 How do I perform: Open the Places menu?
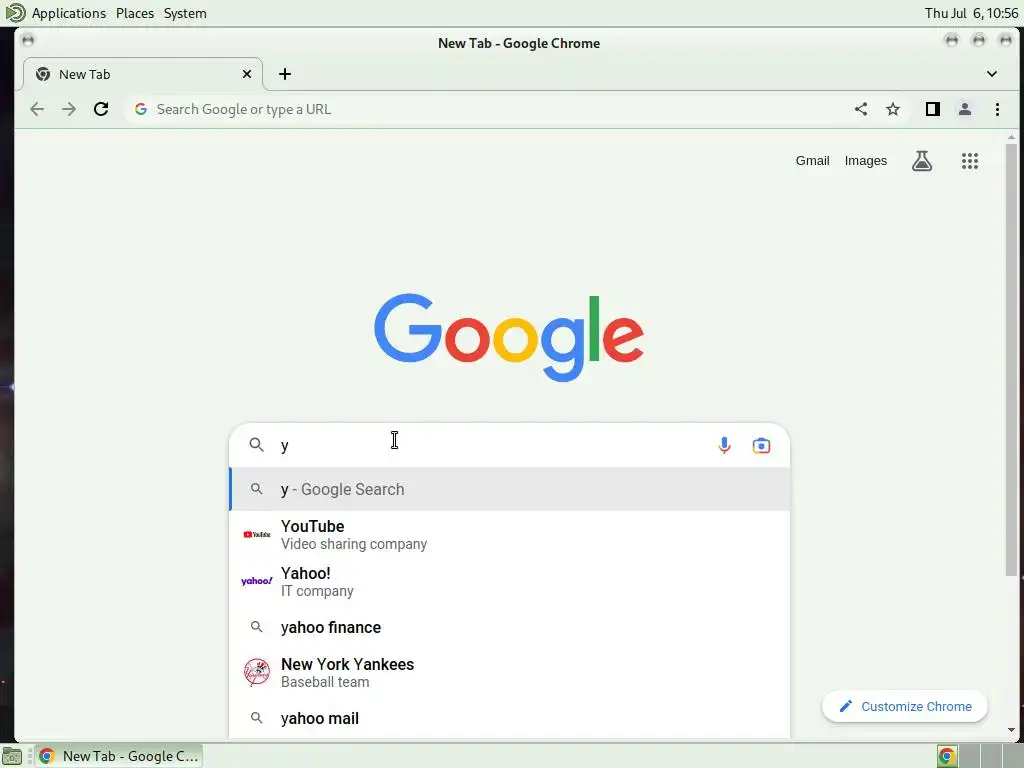coord(135,13)
